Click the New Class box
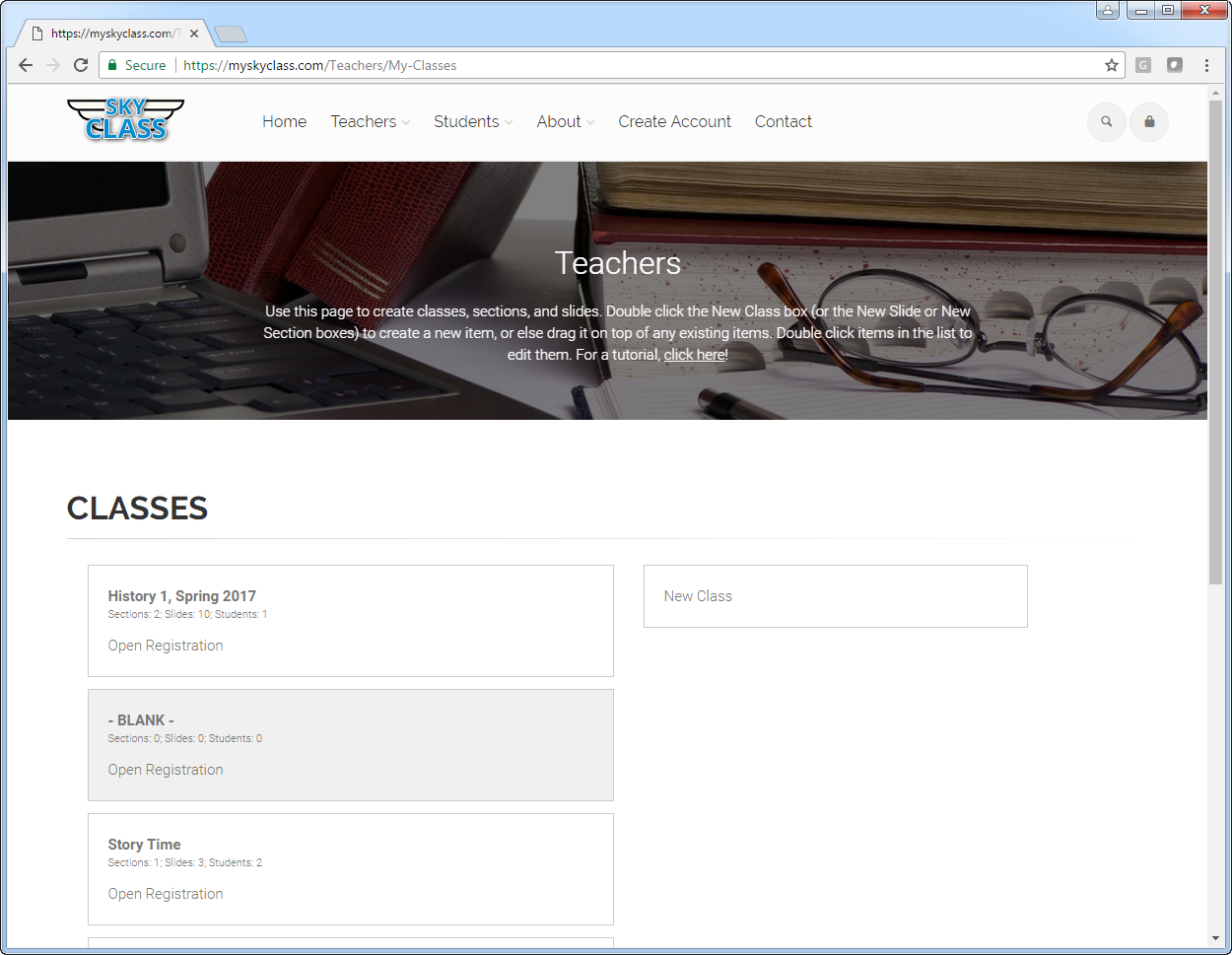 [836, 596]
